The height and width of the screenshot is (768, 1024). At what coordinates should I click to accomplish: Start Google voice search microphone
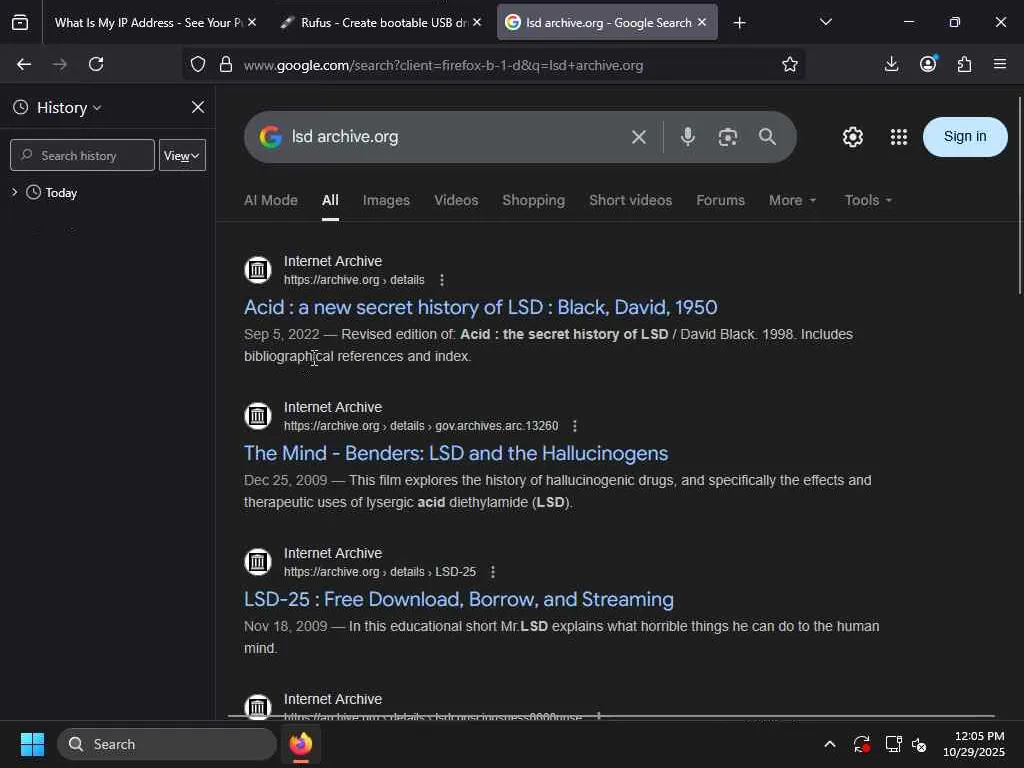(x=688, y=136)
